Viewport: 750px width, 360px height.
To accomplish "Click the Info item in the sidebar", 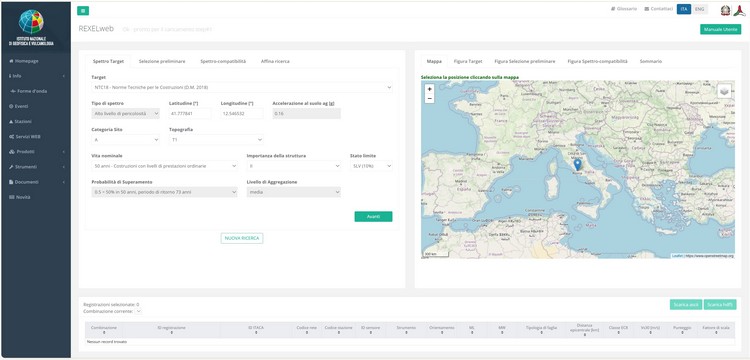I will coord(15,76).
